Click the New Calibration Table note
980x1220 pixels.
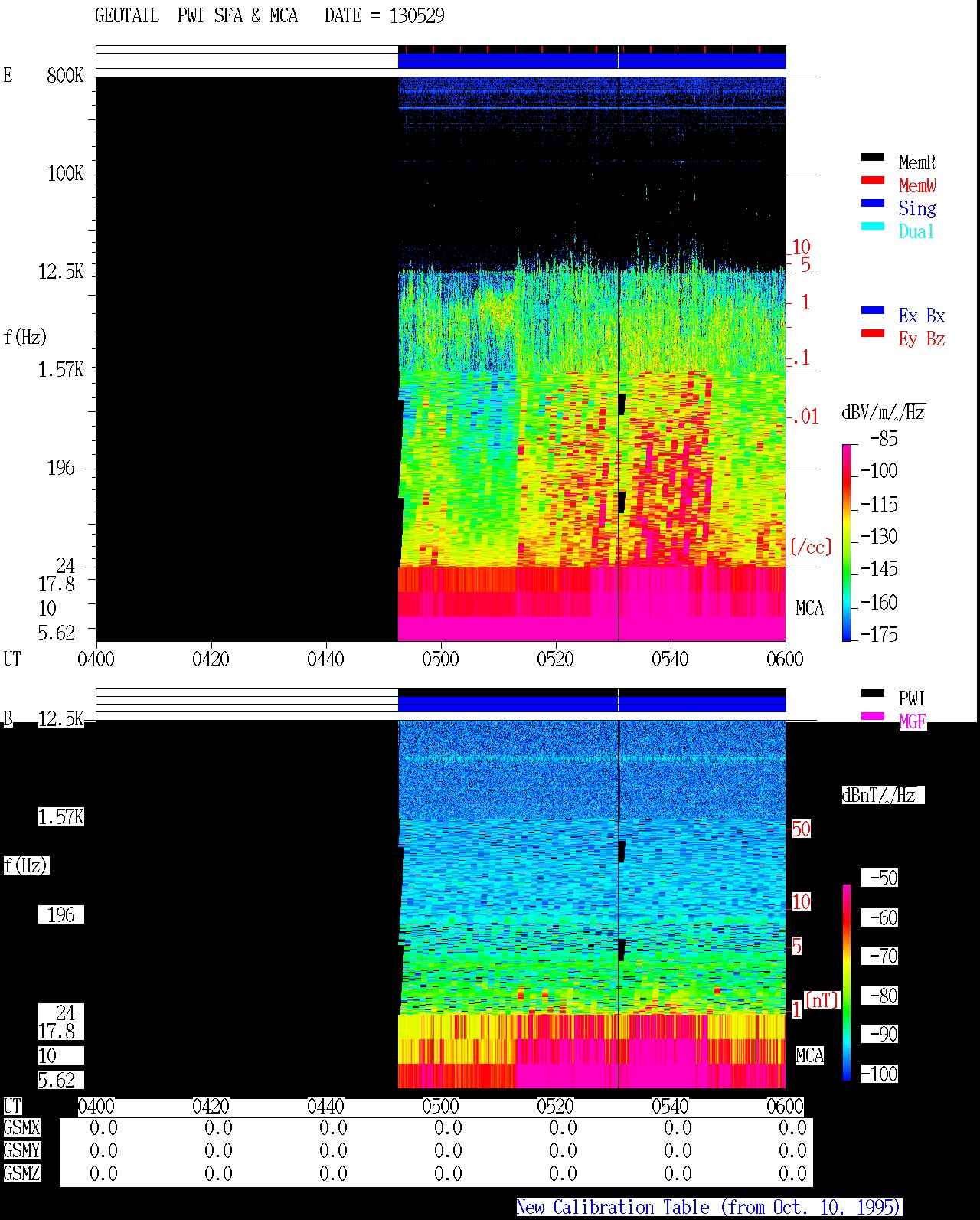[708, 1207]
